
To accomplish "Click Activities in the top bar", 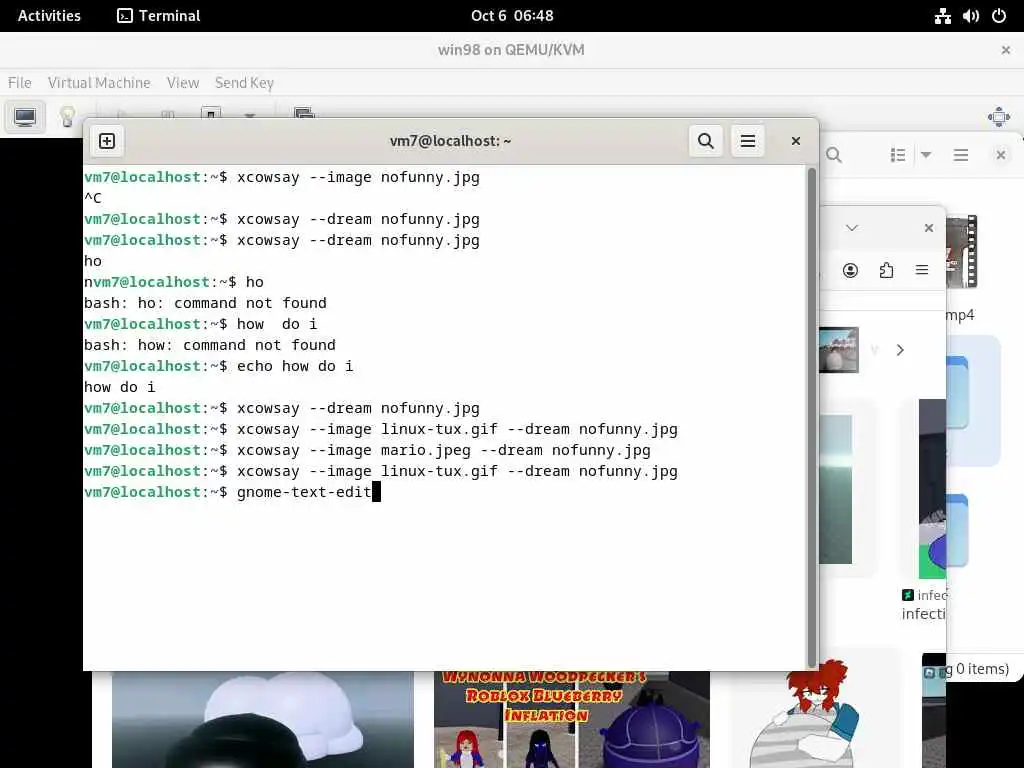I will 49,16.
